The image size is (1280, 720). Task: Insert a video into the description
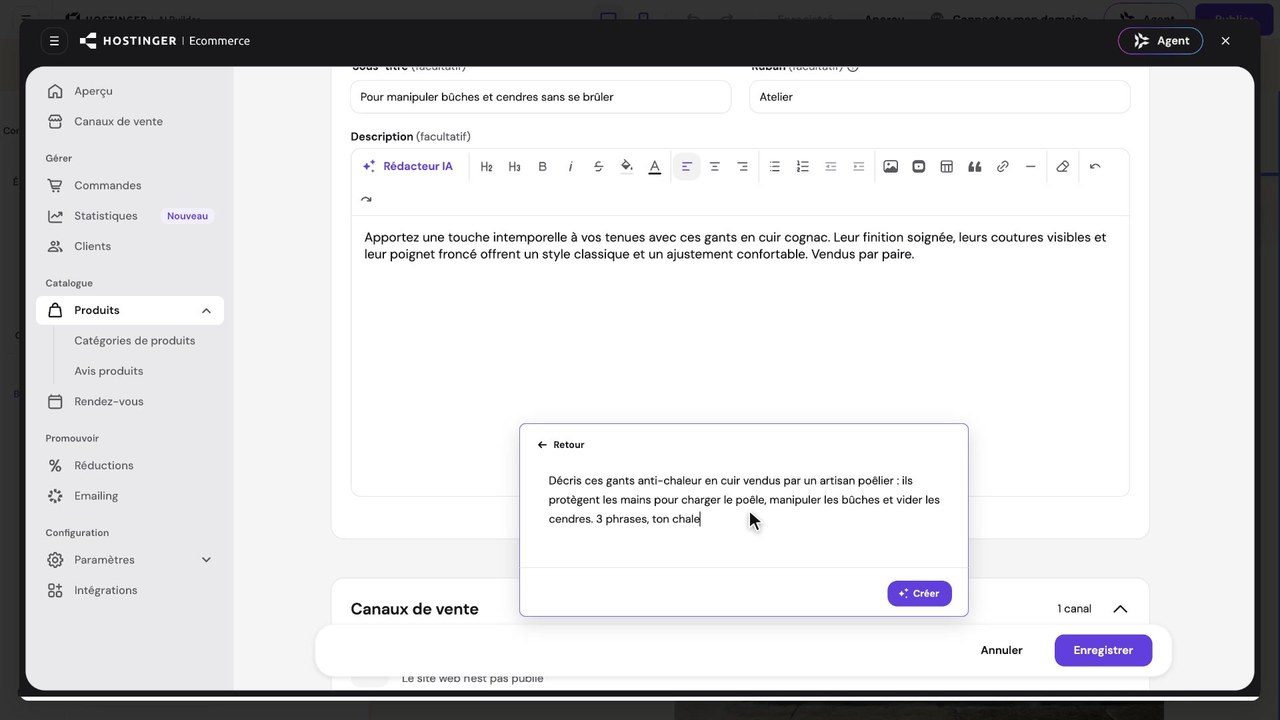[919, 167]
